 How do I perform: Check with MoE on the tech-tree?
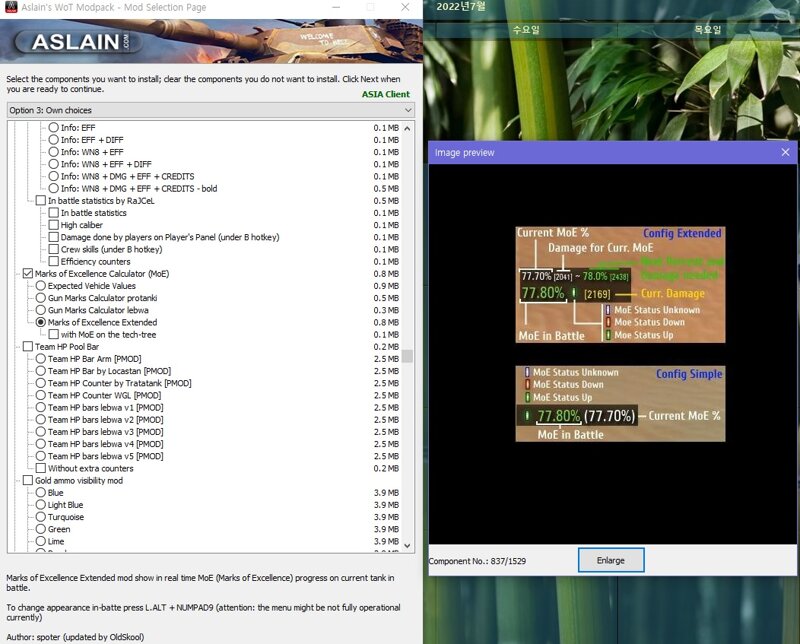point(54,335)
